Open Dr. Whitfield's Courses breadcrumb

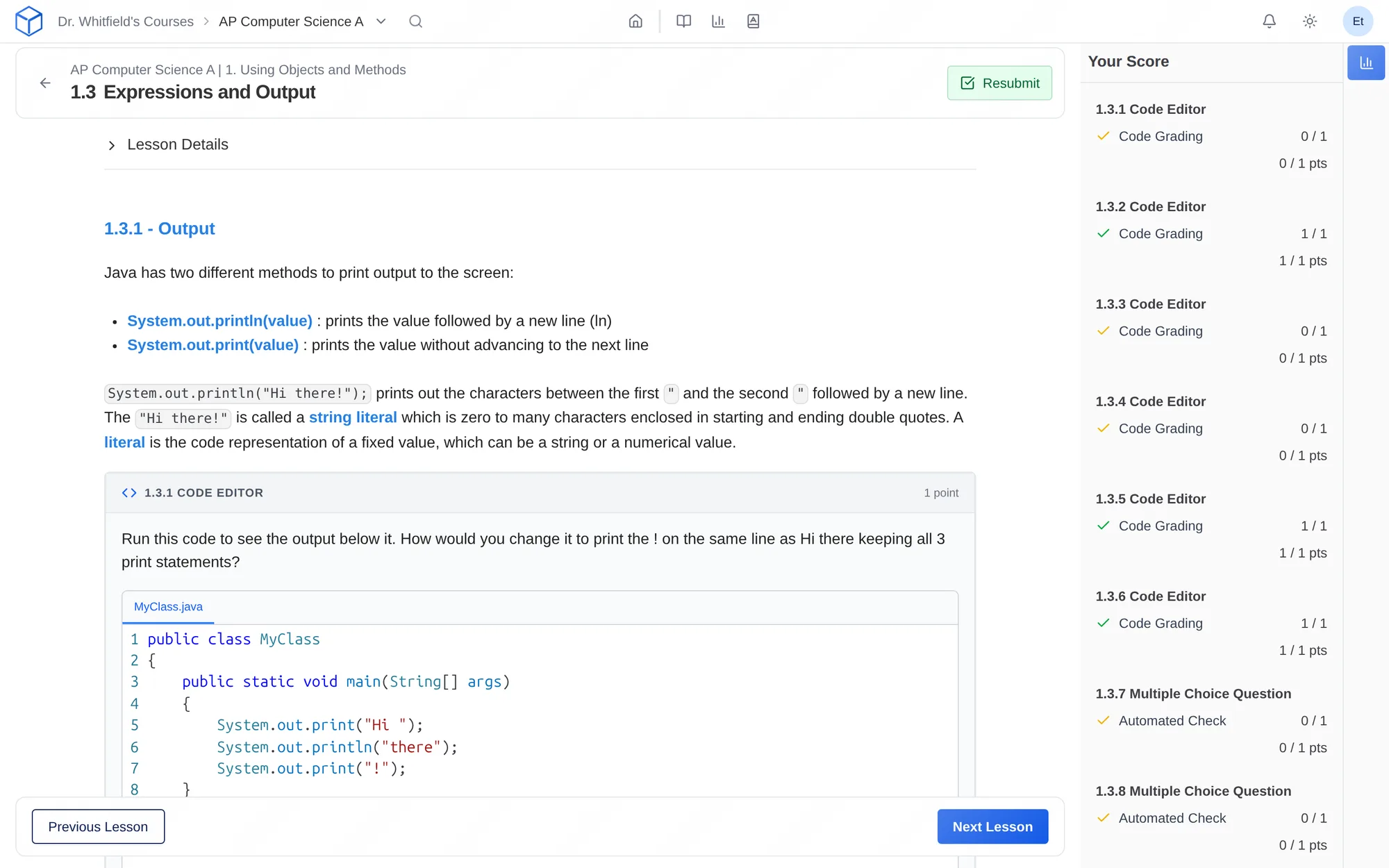click(x=126, y=22)
